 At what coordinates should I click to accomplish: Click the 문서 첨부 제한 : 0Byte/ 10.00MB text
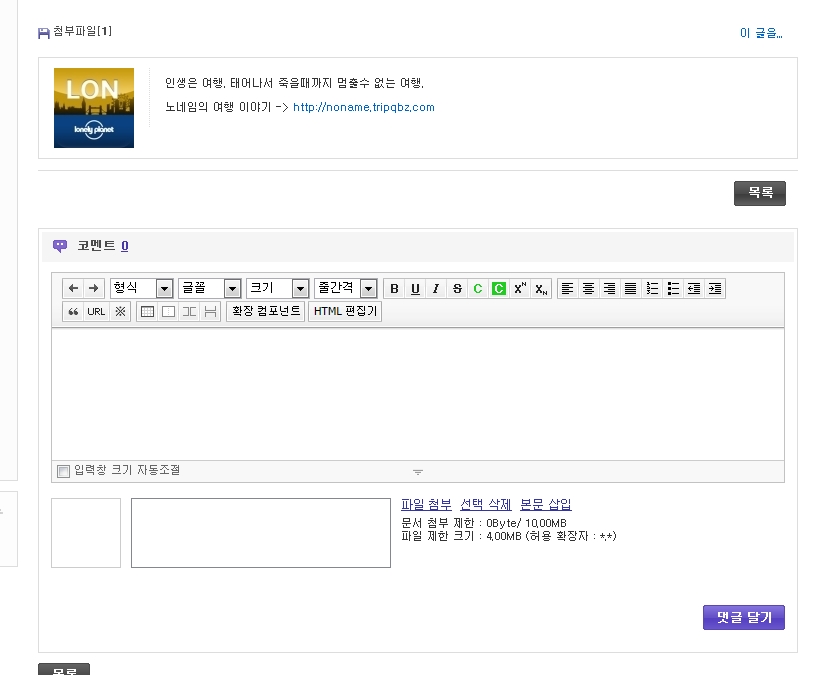pos(484,523)
